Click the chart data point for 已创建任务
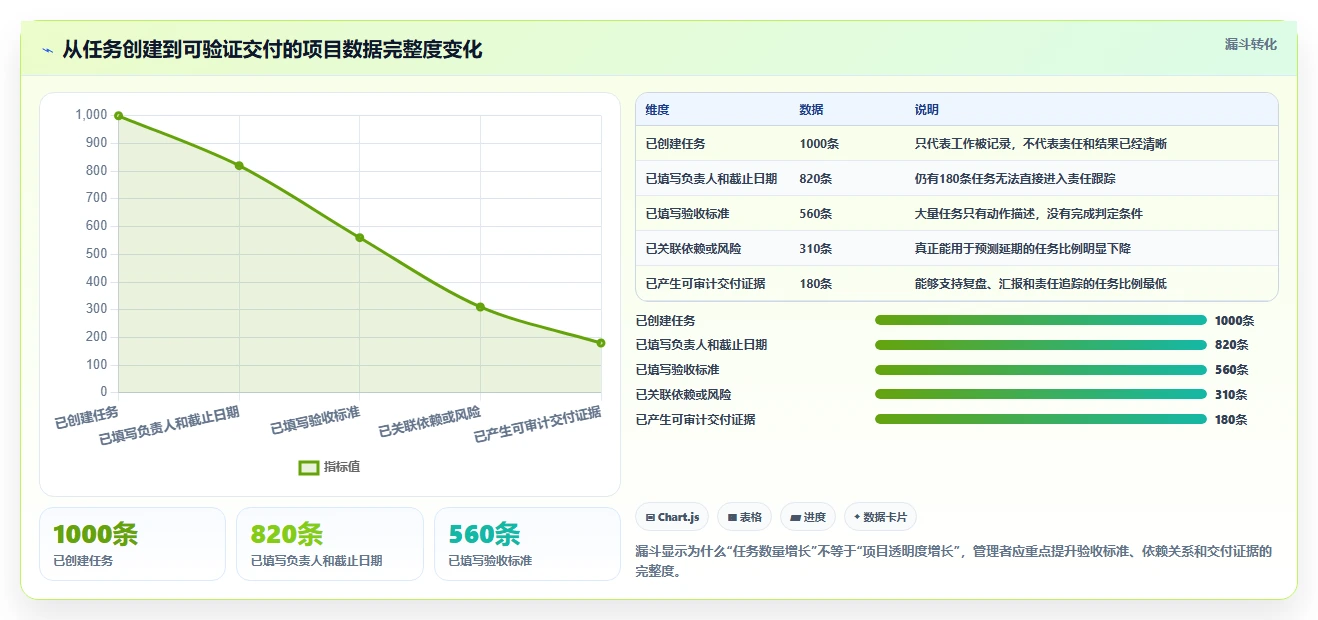This screenshot has height=620, width=1318. click(x=118, y=116)
